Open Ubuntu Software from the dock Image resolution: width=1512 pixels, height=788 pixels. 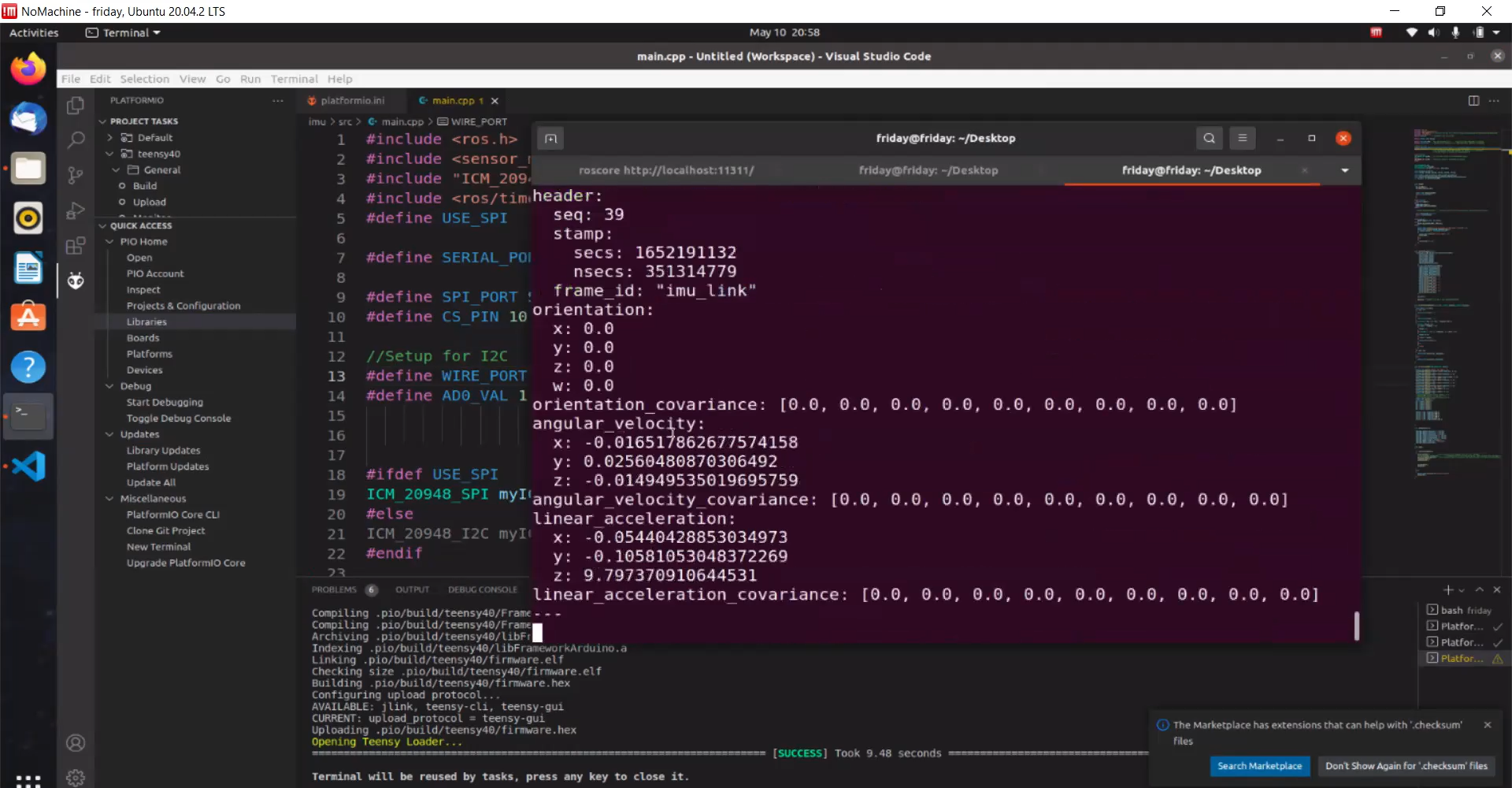pyautogui.click(x=28, y=318)
